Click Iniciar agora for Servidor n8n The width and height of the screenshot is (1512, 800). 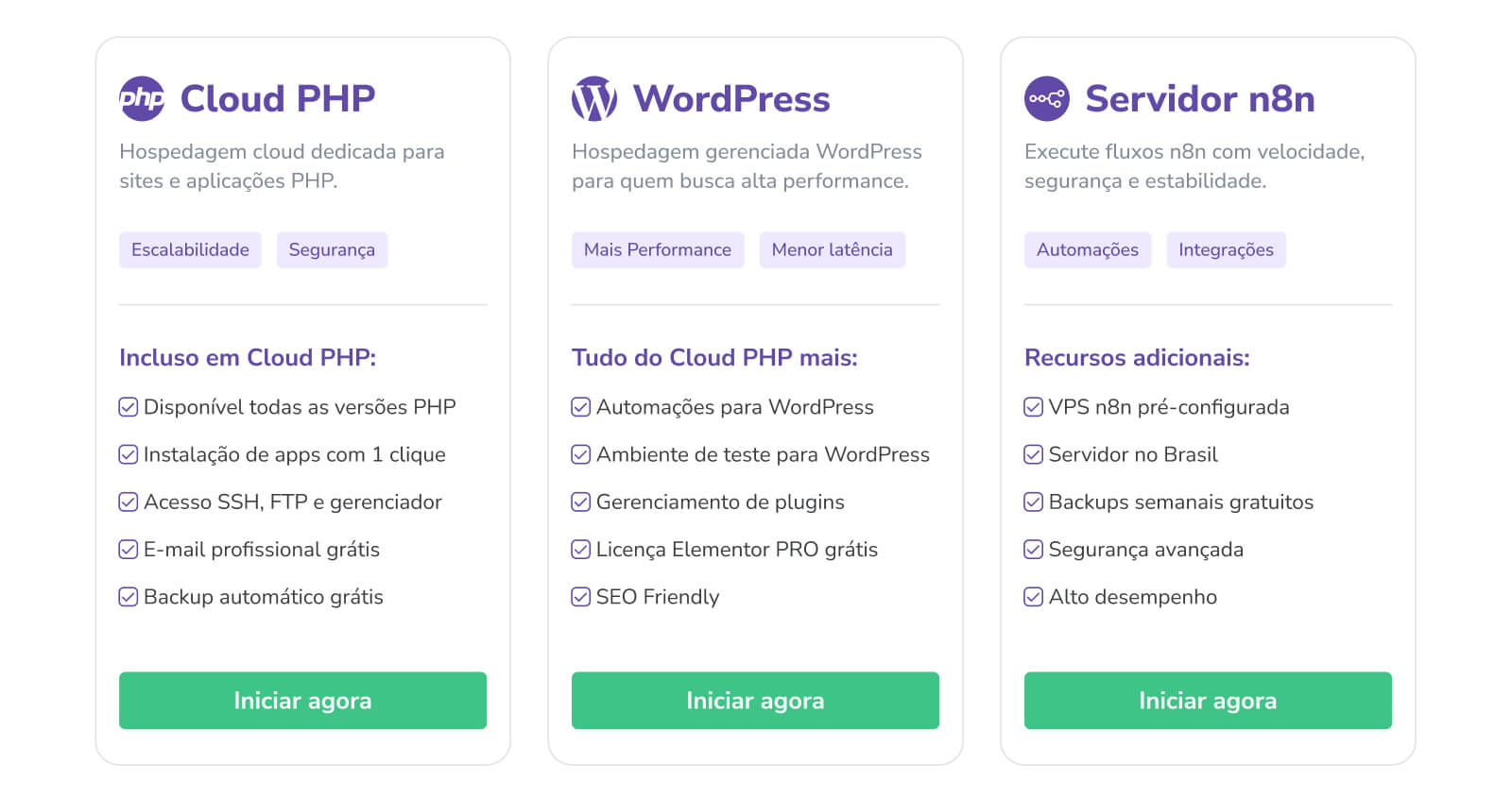point(1208,701)
